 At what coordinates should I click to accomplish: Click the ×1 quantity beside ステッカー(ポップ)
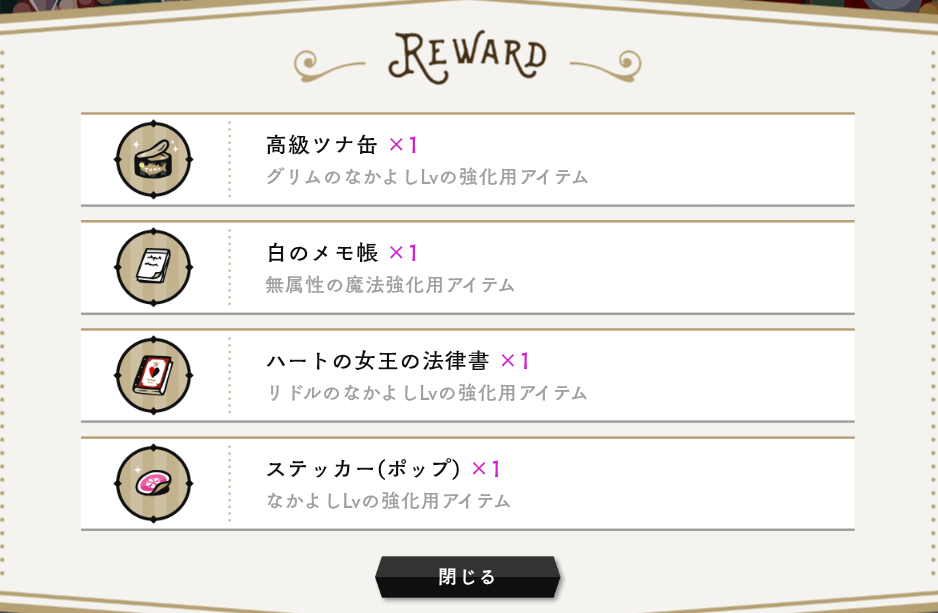(486, 469)
